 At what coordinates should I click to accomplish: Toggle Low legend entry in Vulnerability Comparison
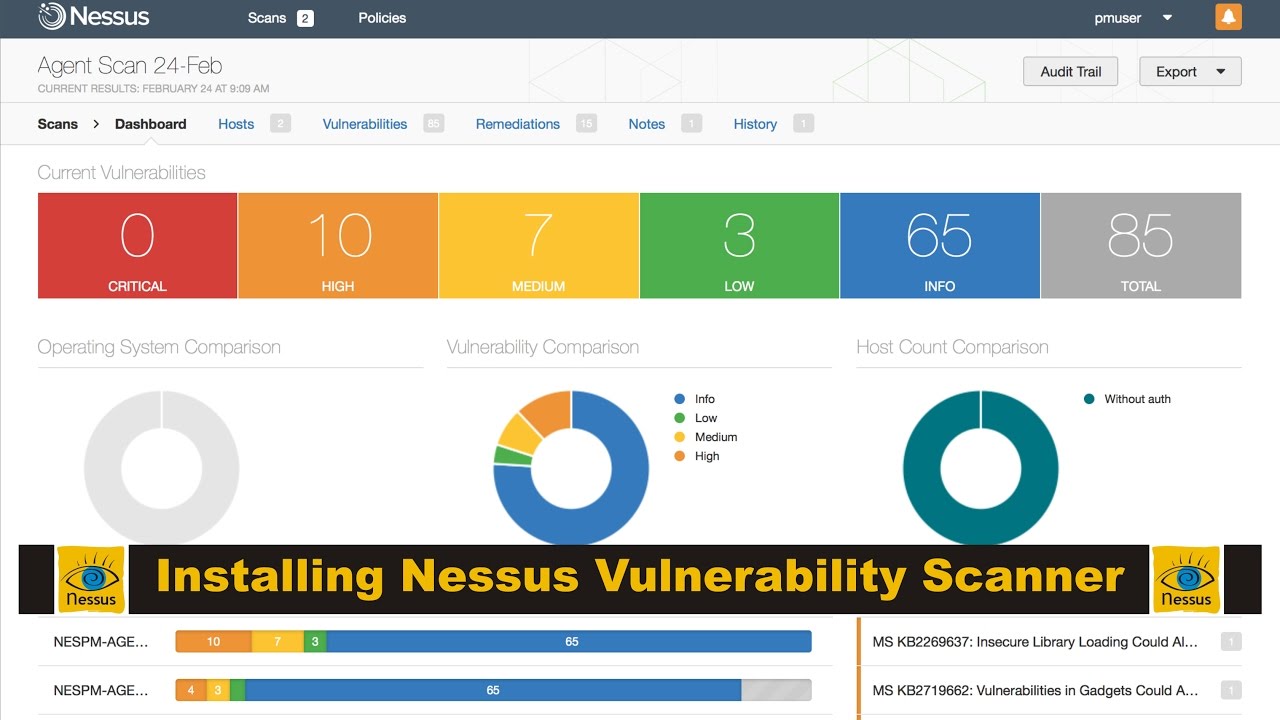pos(696,418)
